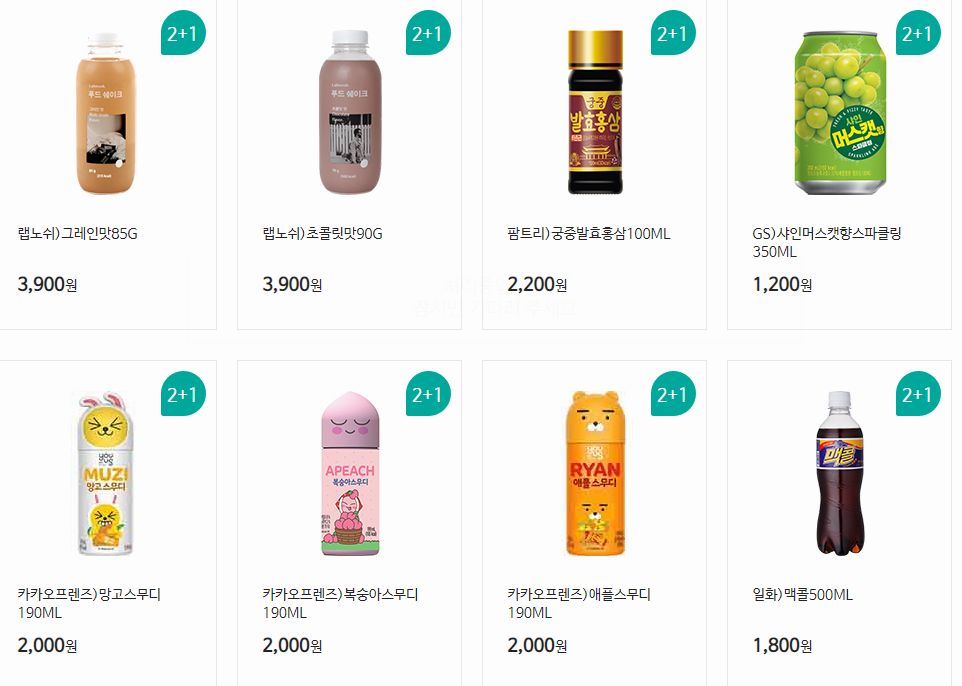Click the 팜트리)궁중발효홍삼100ML product name

(589, 234)
